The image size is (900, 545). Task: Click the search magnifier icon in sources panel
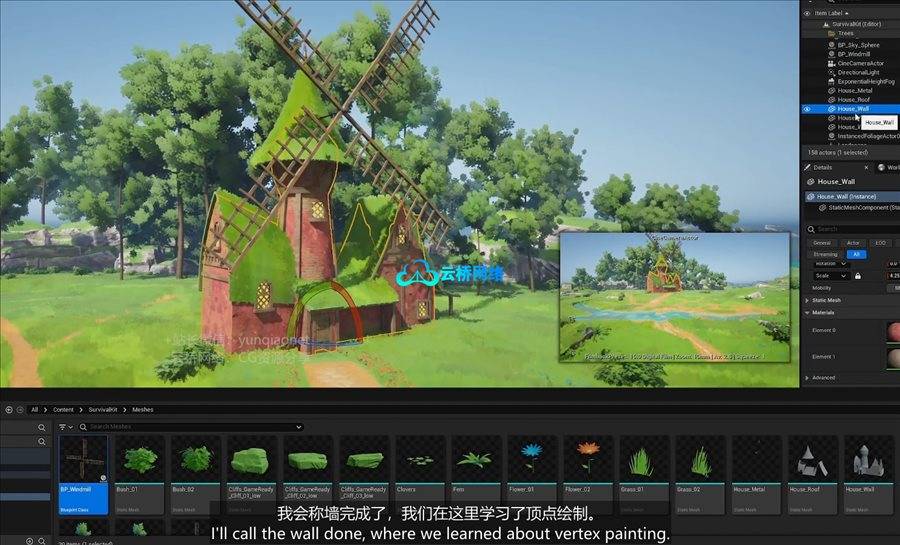(42, 427)
